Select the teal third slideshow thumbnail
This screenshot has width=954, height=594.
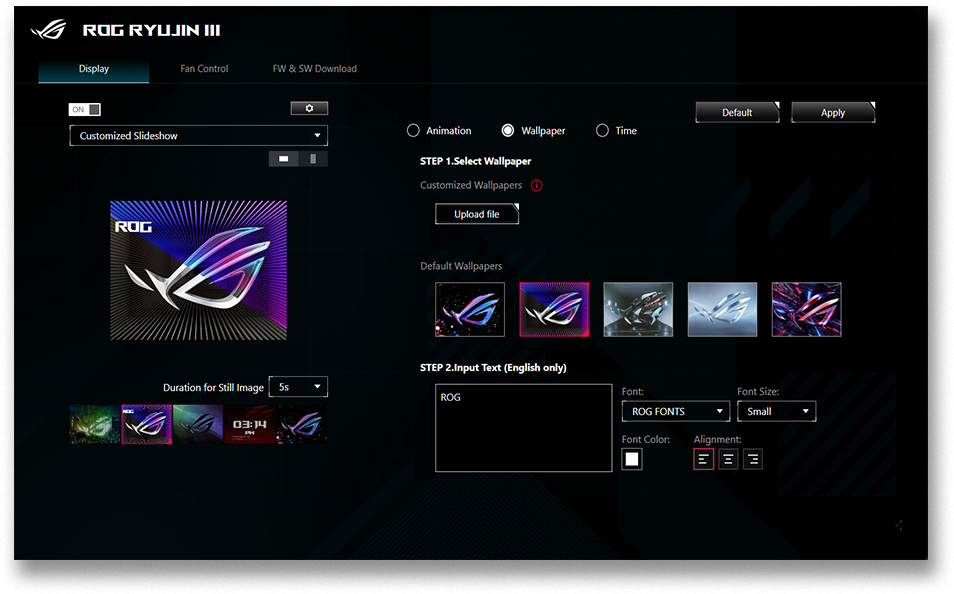pyautogui.click(x=198, y=424)
